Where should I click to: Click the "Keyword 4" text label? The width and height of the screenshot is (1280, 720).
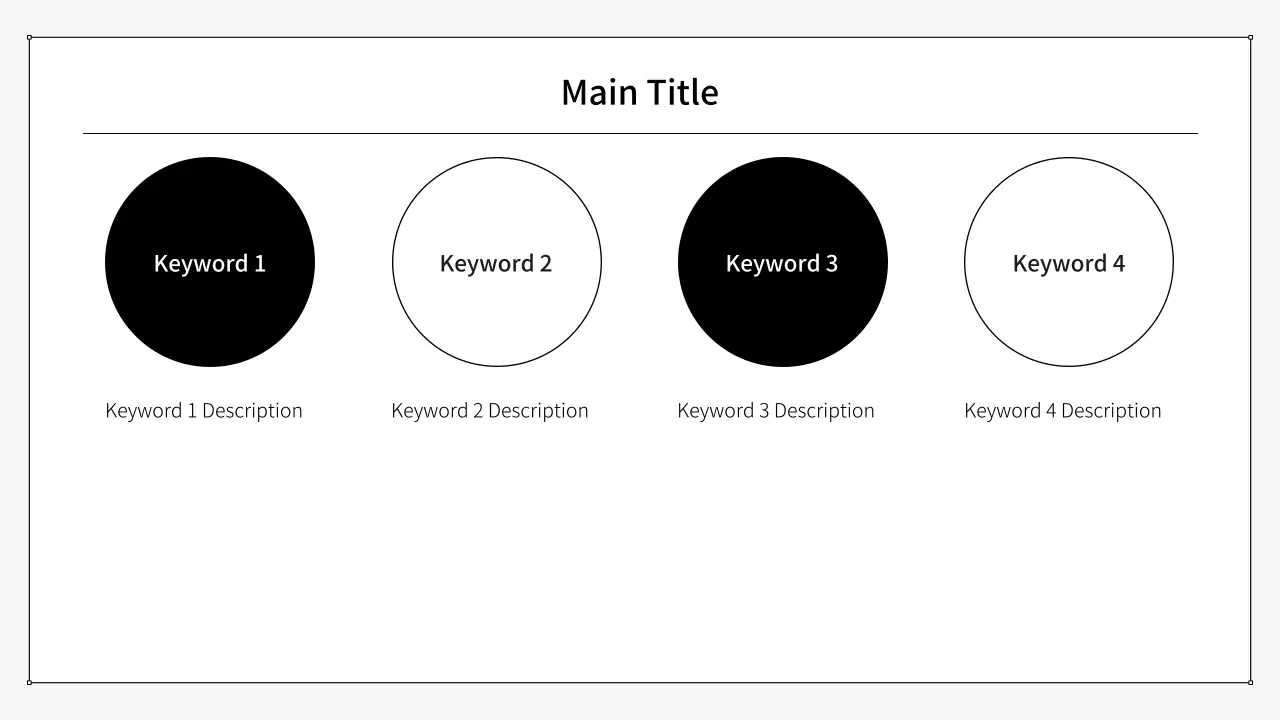point(1068,263)
